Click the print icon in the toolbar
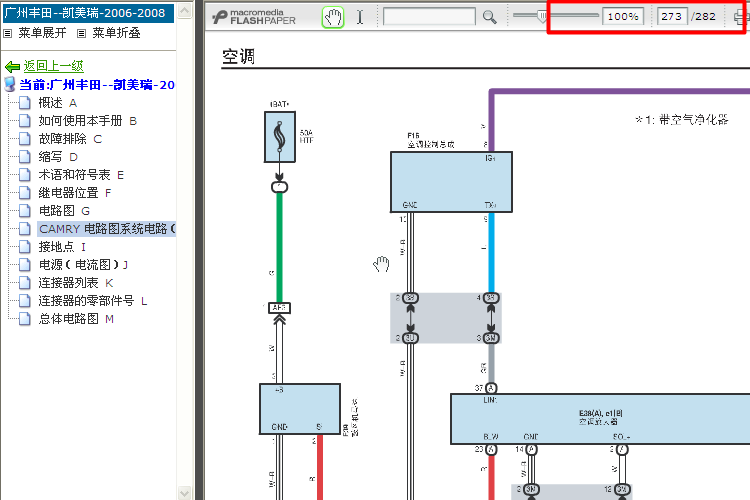This screenshot has width=750, height=500. coord(742,17)
